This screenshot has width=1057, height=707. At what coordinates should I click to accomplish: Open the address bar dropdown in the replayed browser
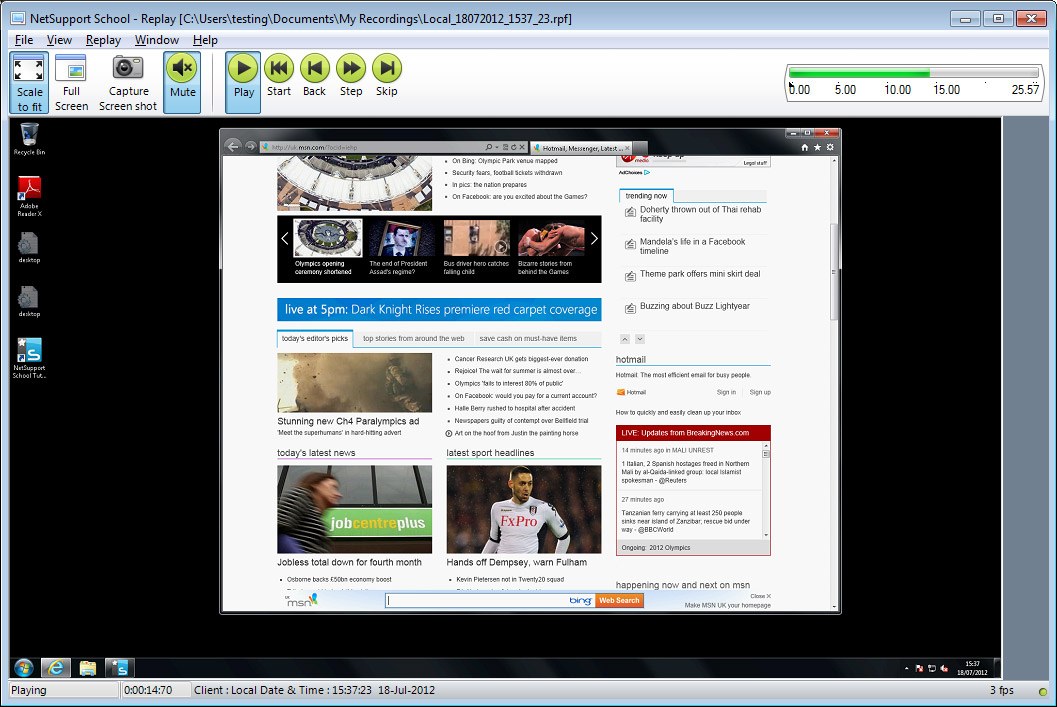point(497,146)
